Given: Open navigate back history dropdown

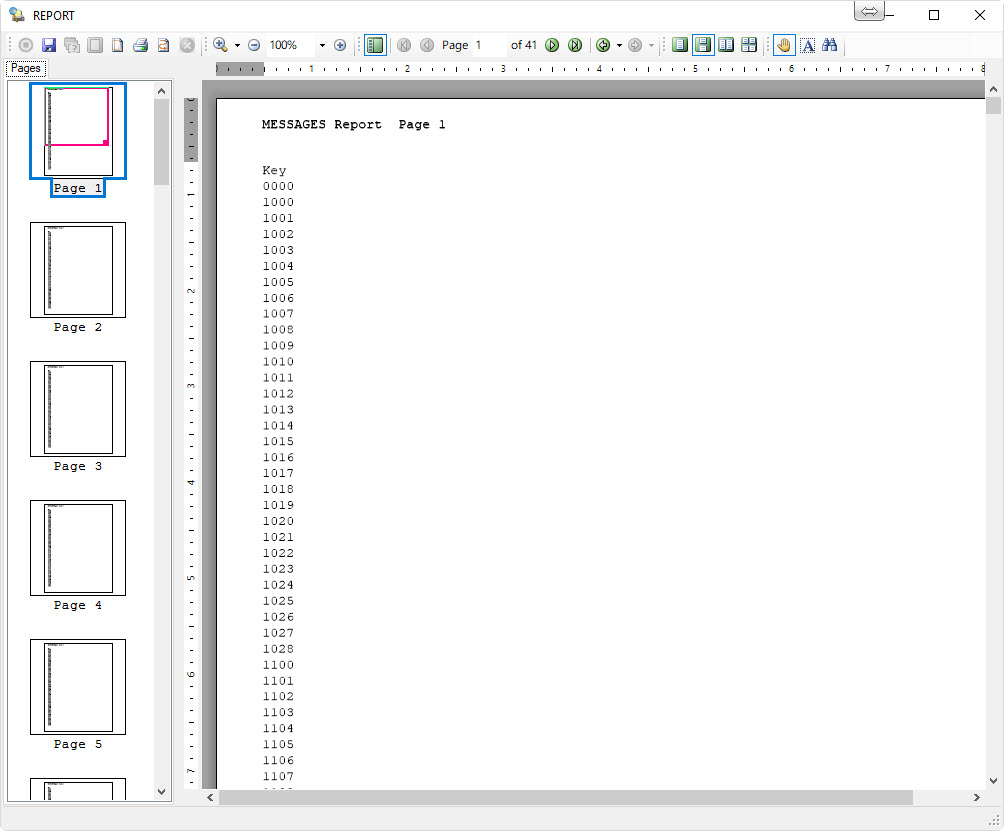Looking at the screenshot, I should coord(619,45).
